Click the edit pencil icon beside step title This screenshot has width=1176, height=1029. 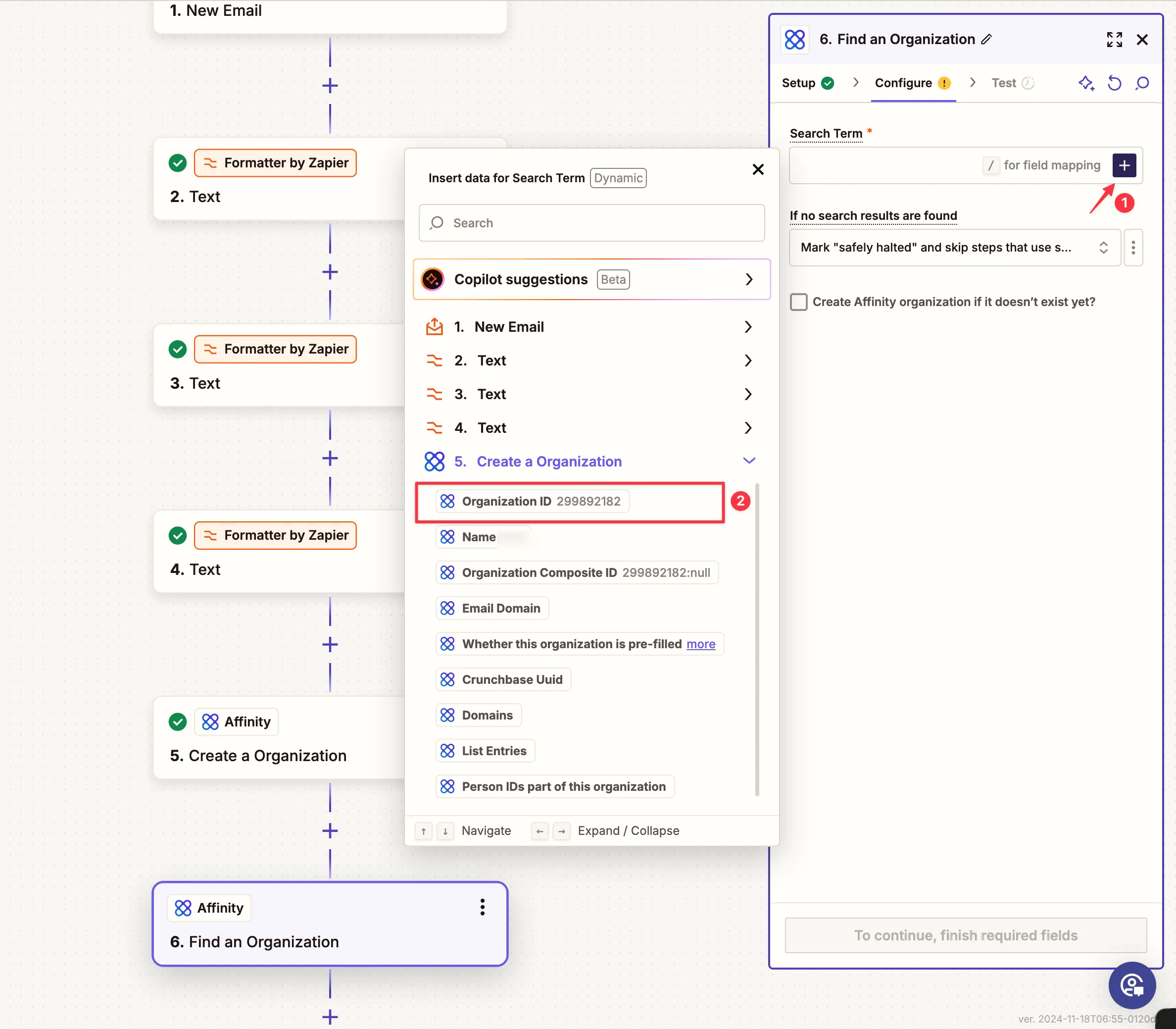[x=986, y=39]
